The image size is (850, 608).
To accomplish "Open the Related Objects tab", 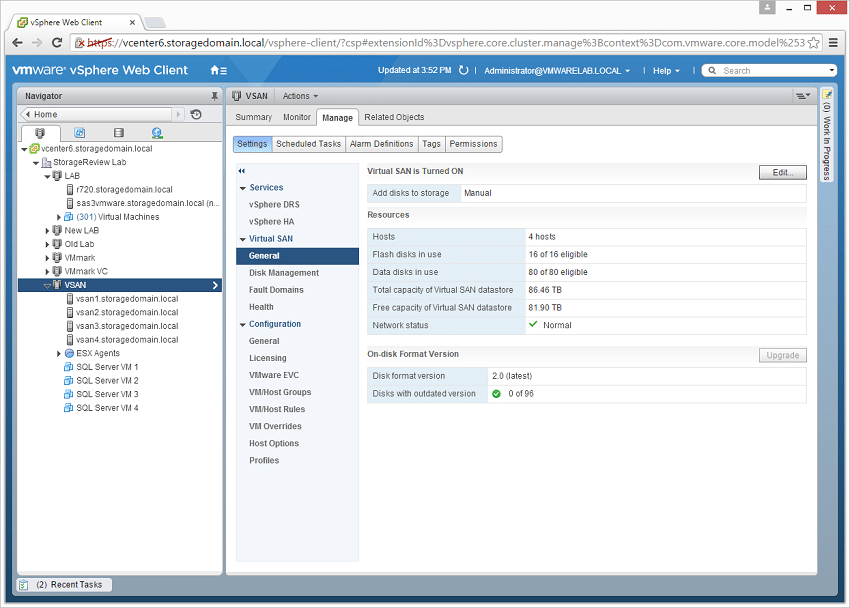I will 394,117.
